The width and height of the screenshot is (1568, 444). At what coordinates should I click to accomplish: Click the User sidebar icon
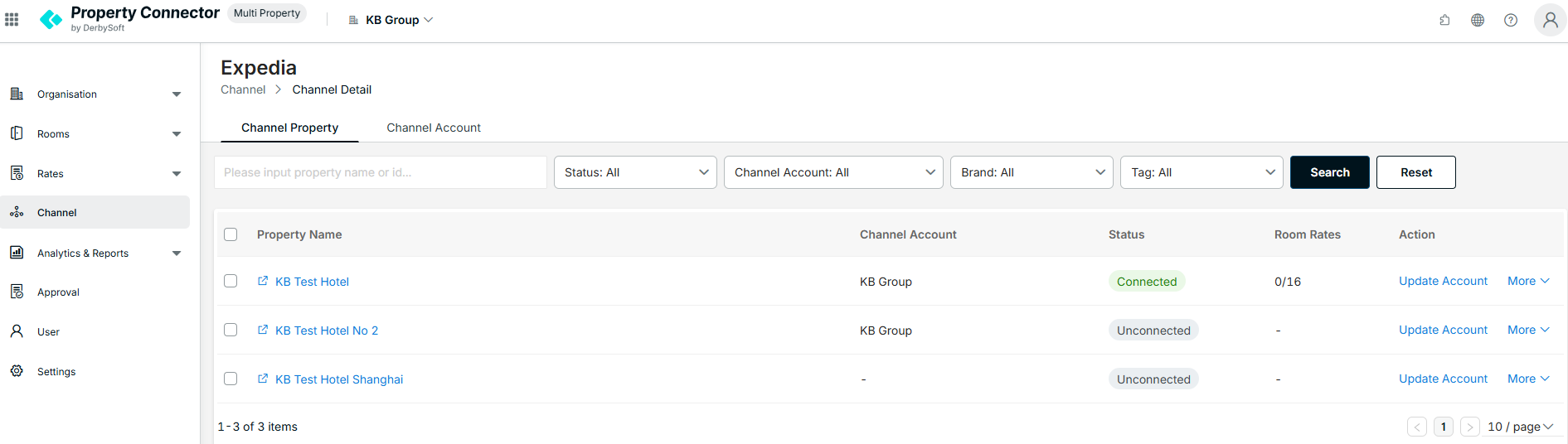[x=17, y=331]
